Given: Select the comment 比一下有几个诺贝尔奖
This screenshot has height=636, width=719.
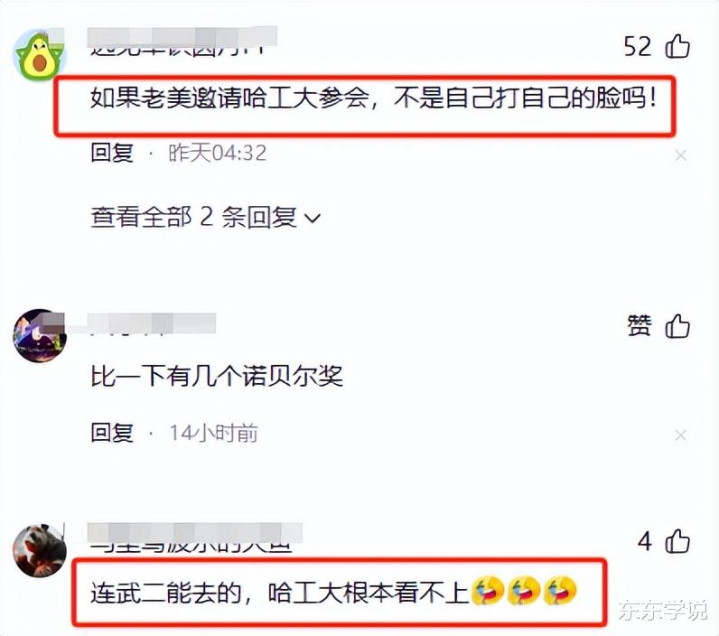Looking at the screenshot, I should 216,376.
